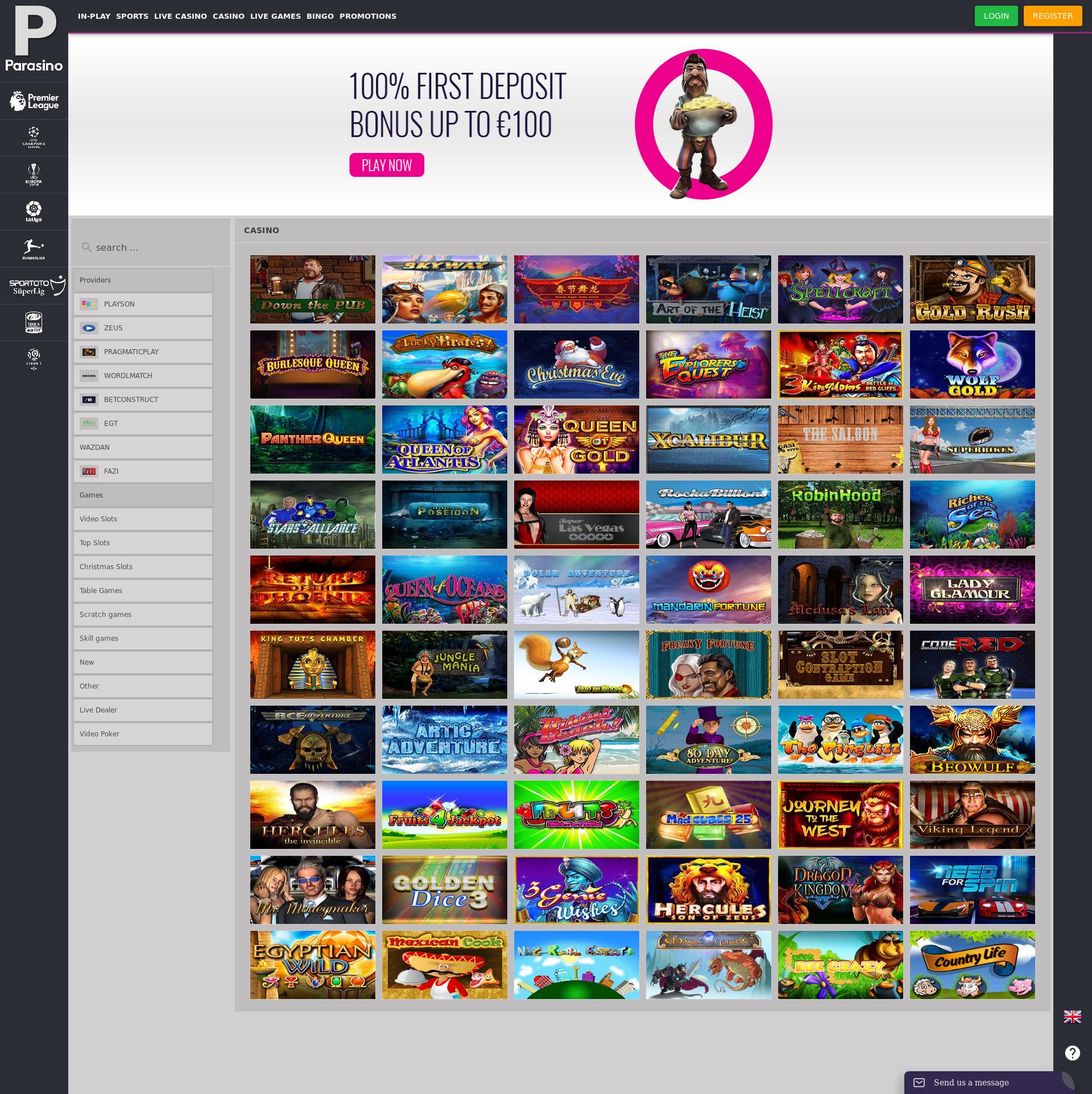Open the Journey to the West game
The image size is (1092, 1094).
click(x=841, y=815)
